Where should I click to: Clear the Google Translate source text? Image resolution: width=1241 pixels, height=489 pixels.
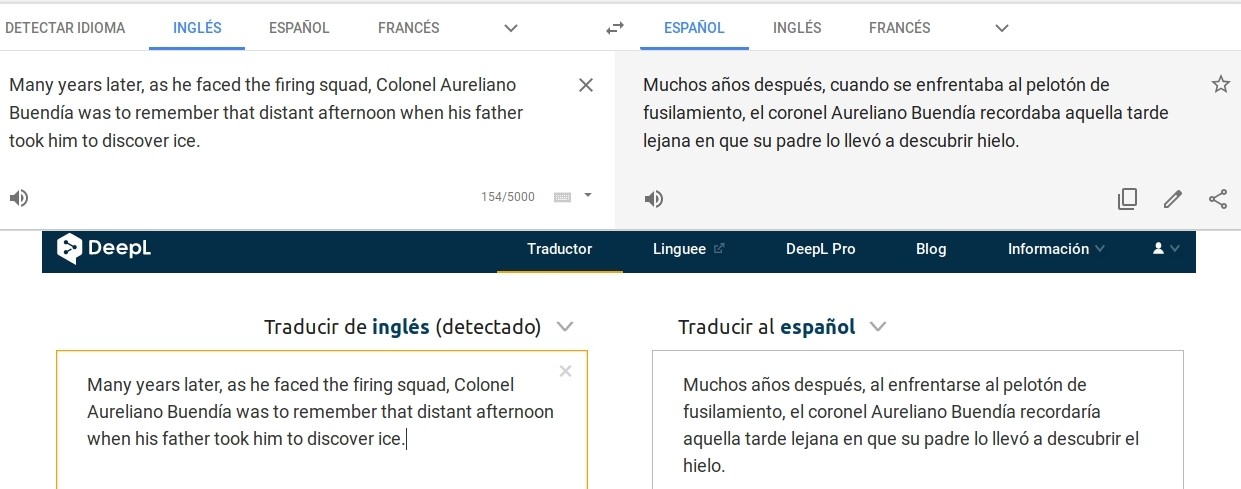click(x=586, y=85)
